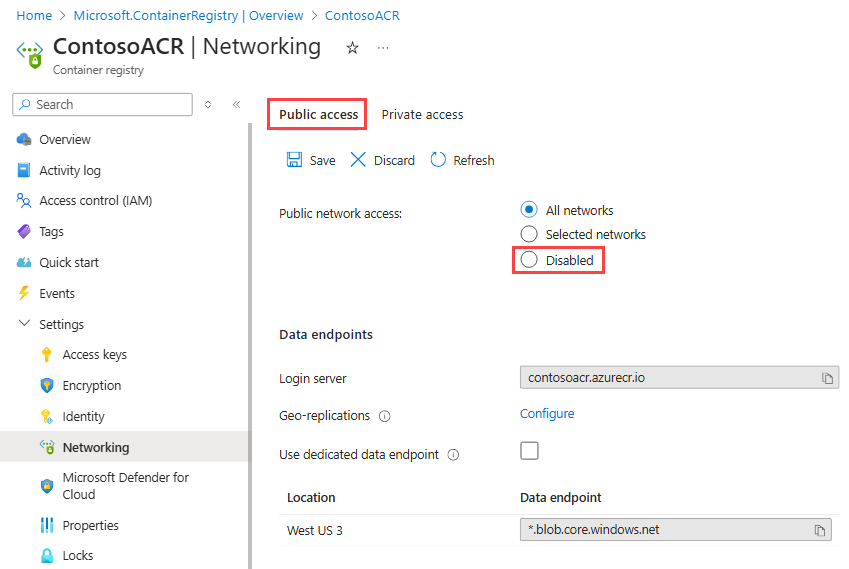Open the more options ellipsis in header

[x=383, y=48]
